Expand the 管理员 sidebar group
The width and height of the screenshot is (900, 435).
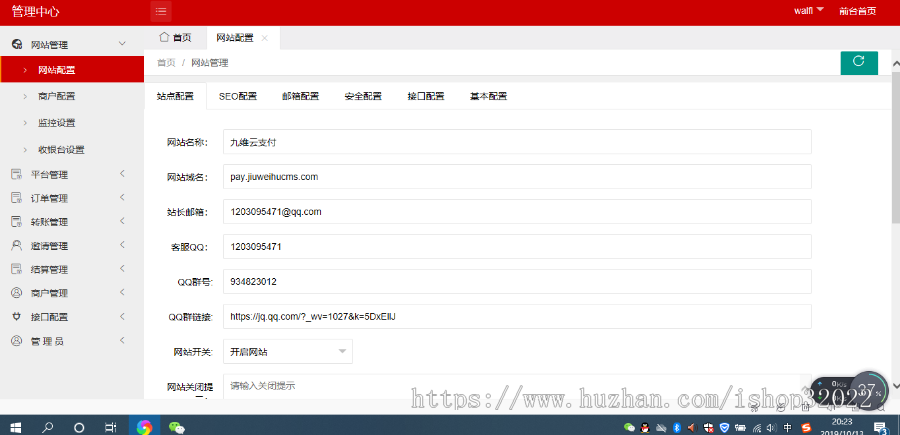pyautogui.click(x=122, y=340)
